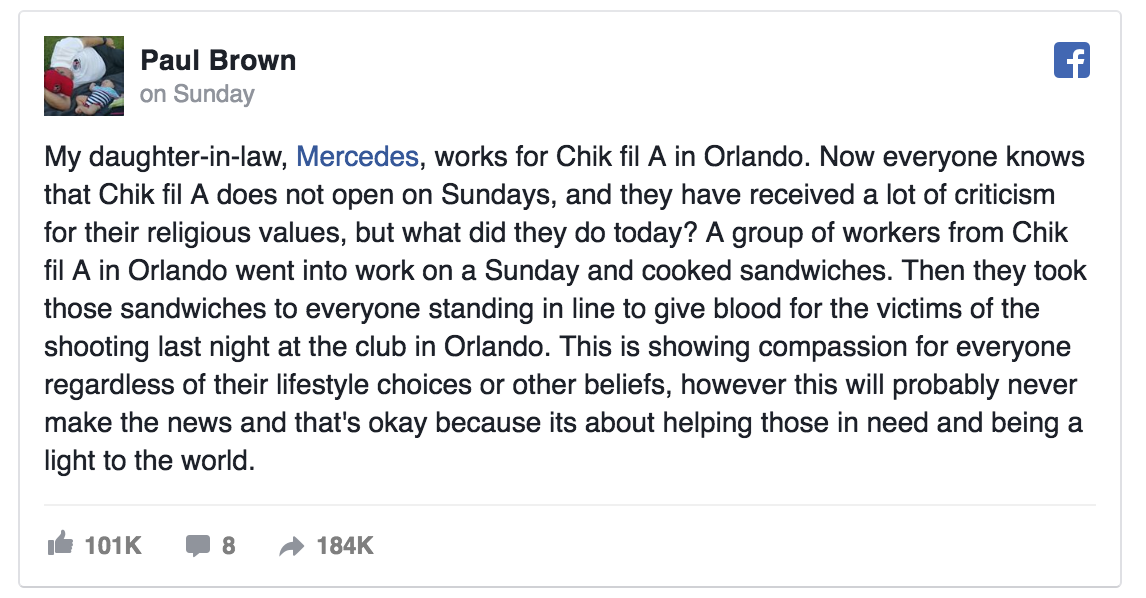Click the phrase 'lifestyle choices' in post
The height and width of the screenshot is (598, 1146).
[373, 385]
